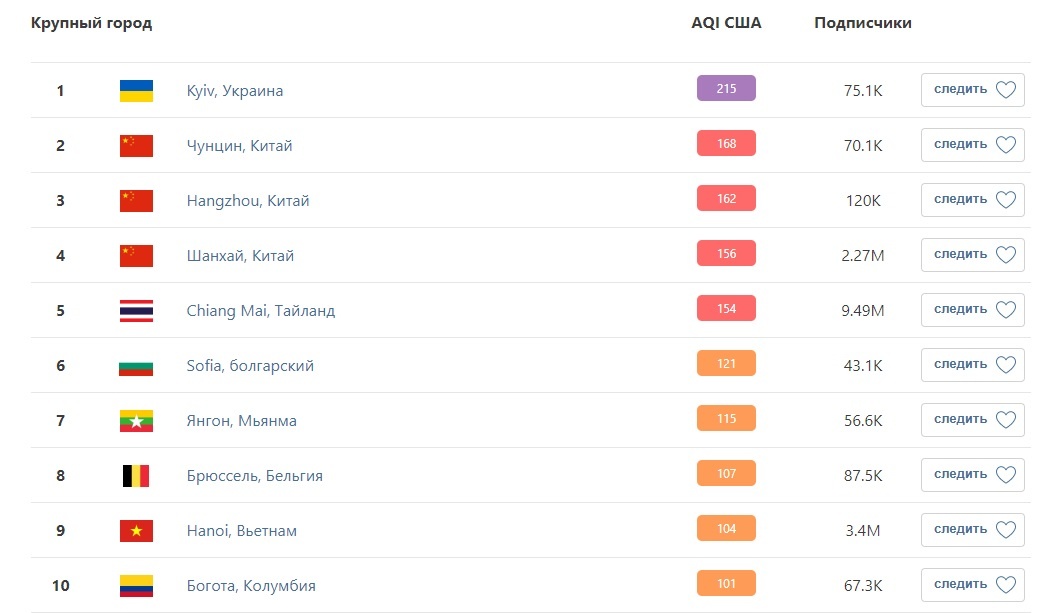
Task: Click the Colombia flag beside Богота
Action: click(x=136, y=586)
